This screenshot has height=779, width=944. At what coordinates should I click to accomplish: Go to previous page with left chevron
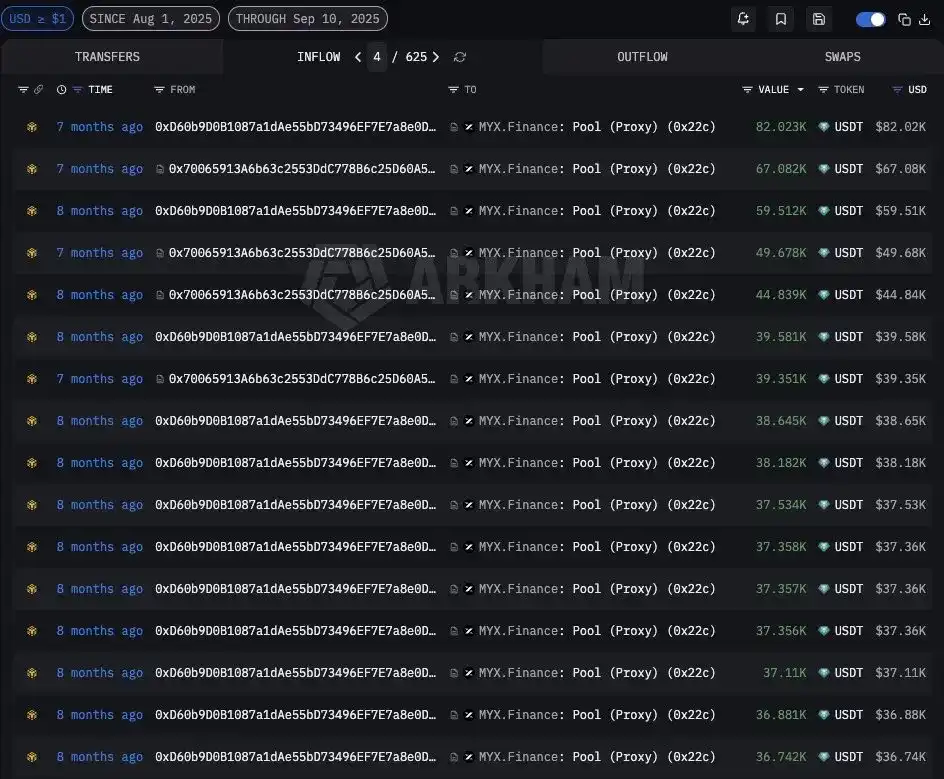click(x=358, y=57)
